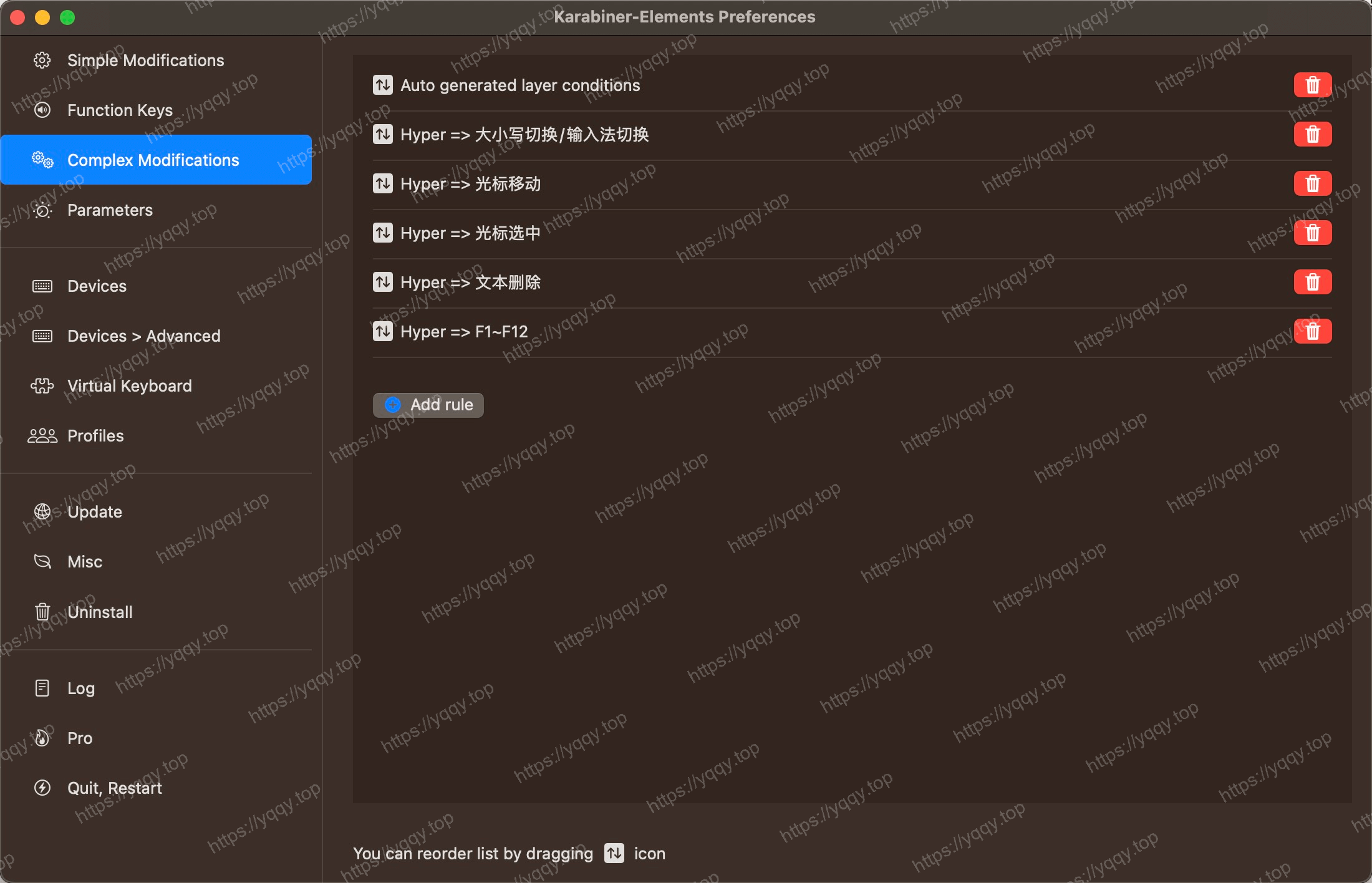This screenshot has height=883, width=1372.
Task: Open the Update section
Action: coord(157,512)
